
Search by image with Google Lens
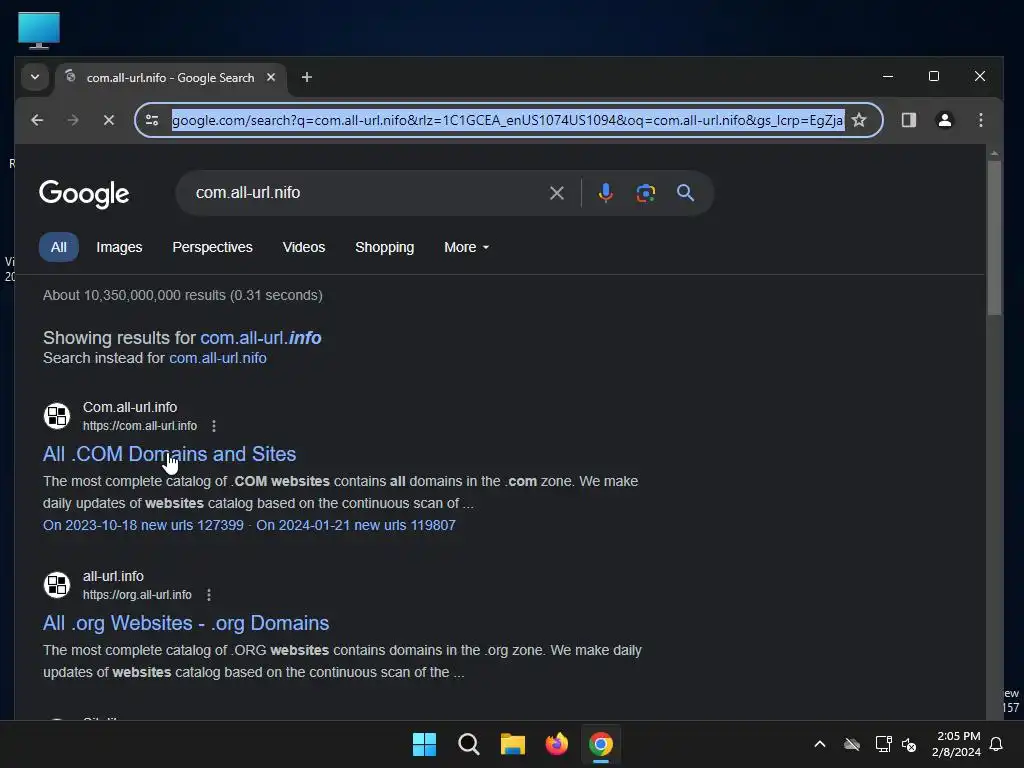645,193
